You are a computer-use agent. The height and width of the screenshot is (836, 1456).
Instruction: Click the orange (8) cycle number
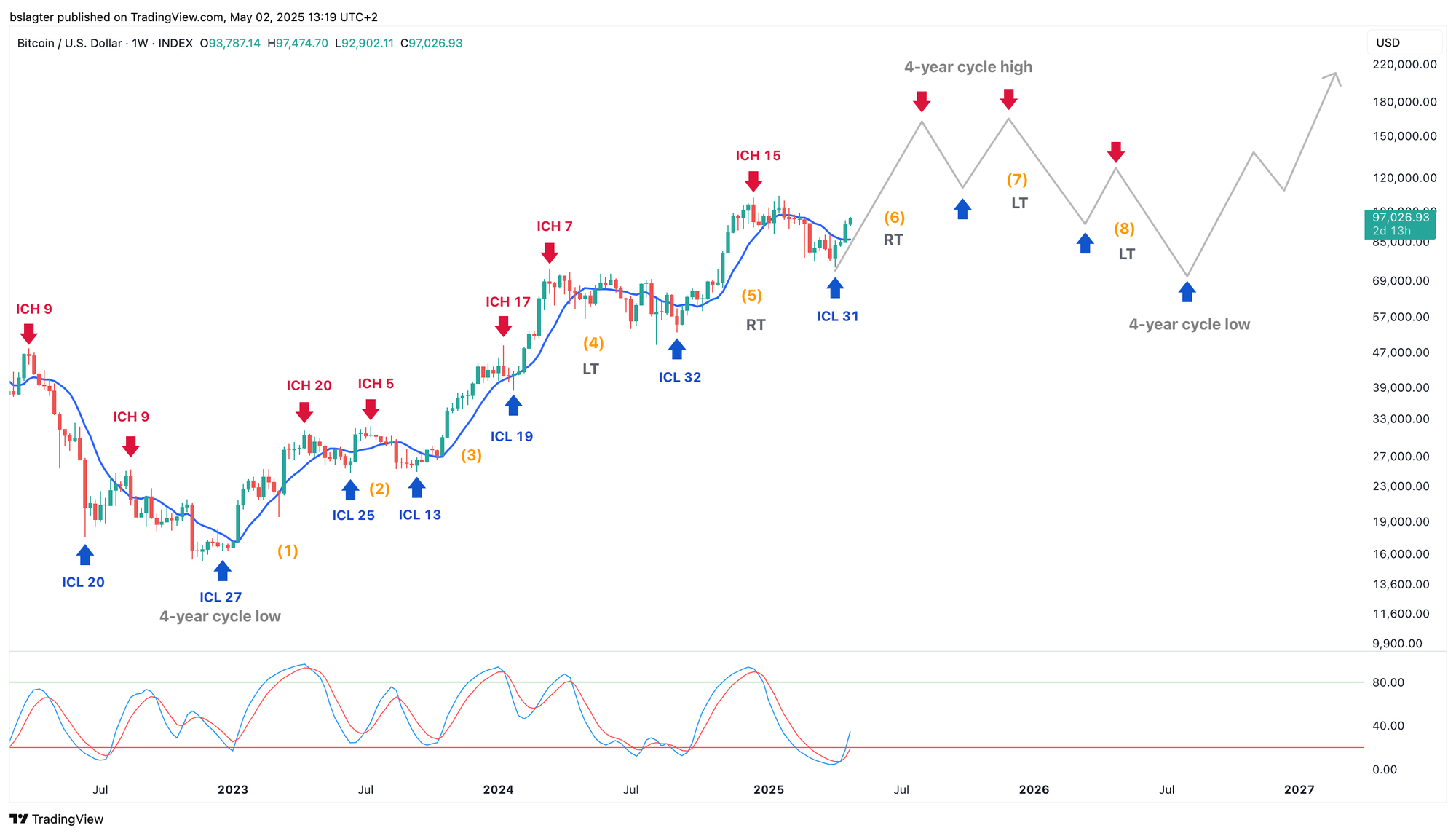pos(1124,229)
